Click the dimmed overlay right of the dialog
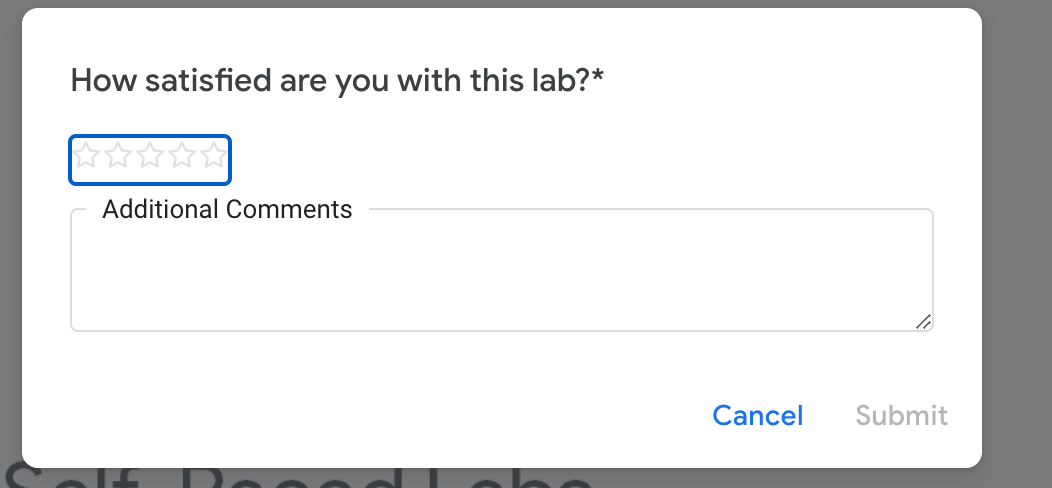This screenshot has width=1052, height=488. click(1017, 240)
